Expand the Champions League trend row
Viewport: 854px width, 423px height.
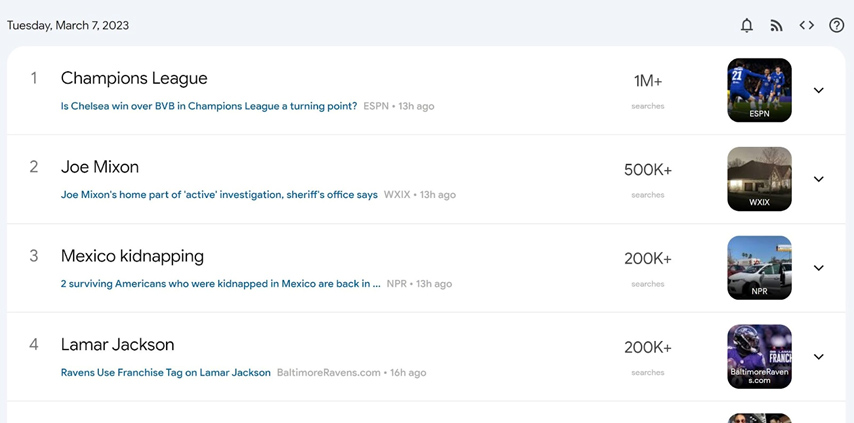(x=818, y=90)
